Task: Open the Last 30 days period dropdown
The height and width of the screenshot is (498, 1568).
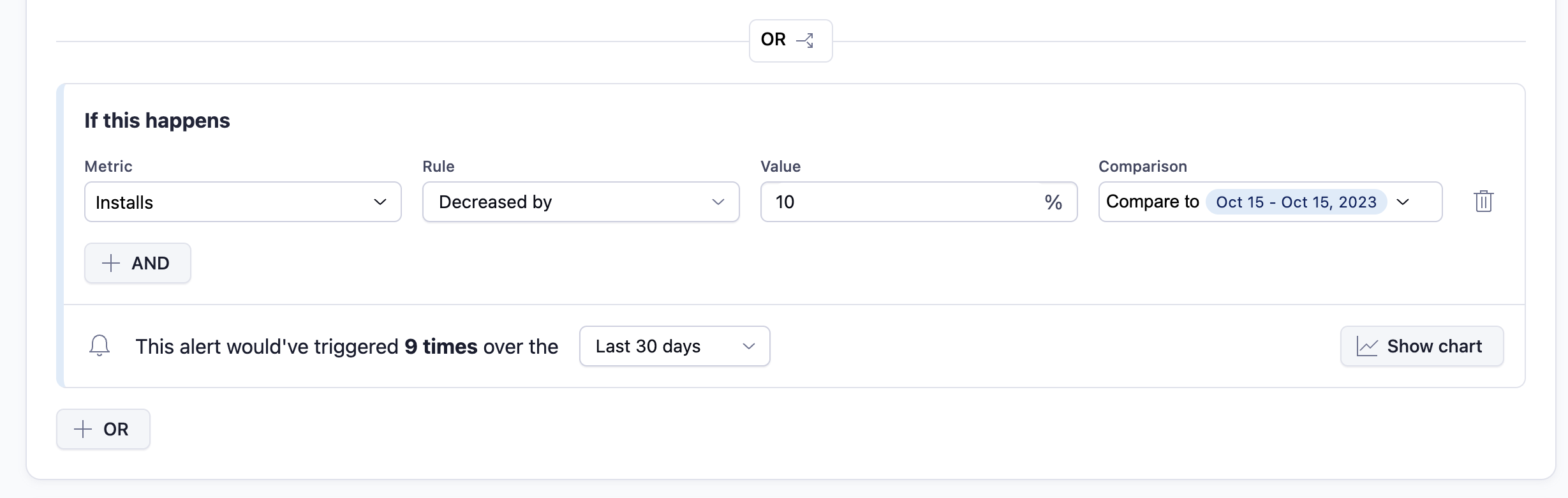Action: point(674,346)
